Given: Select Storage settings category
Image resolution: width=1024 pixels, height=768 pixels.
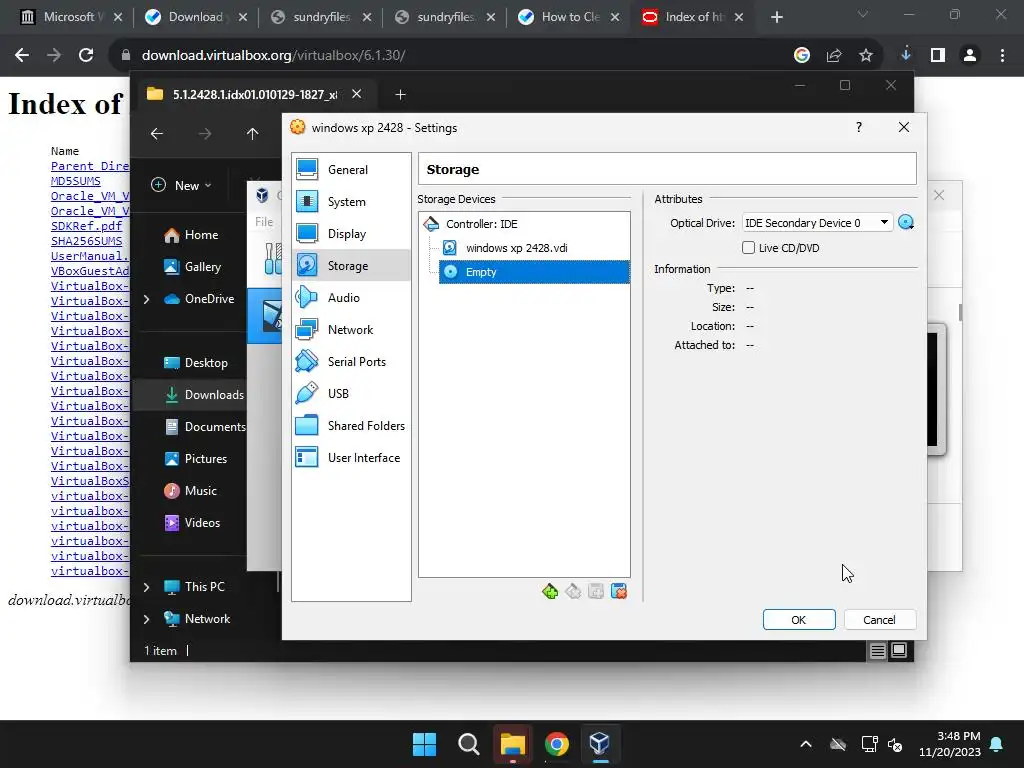Looking at the screenshot, I should coord(351,266).
